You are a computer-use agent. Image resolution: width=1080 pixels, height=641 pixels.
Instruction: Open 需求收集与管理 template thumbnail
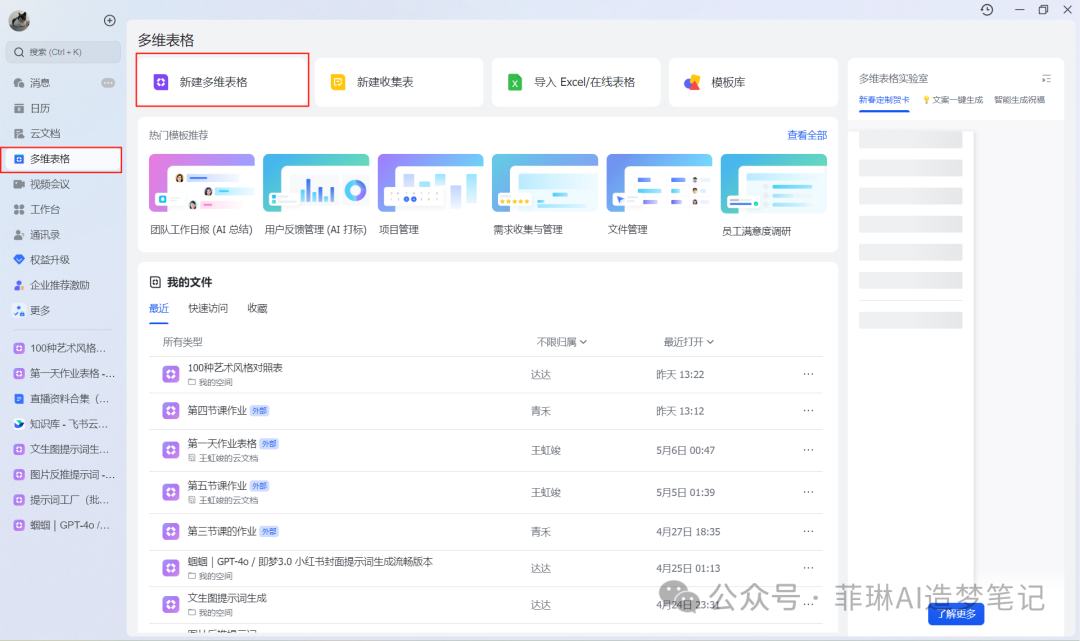point(545,183)
